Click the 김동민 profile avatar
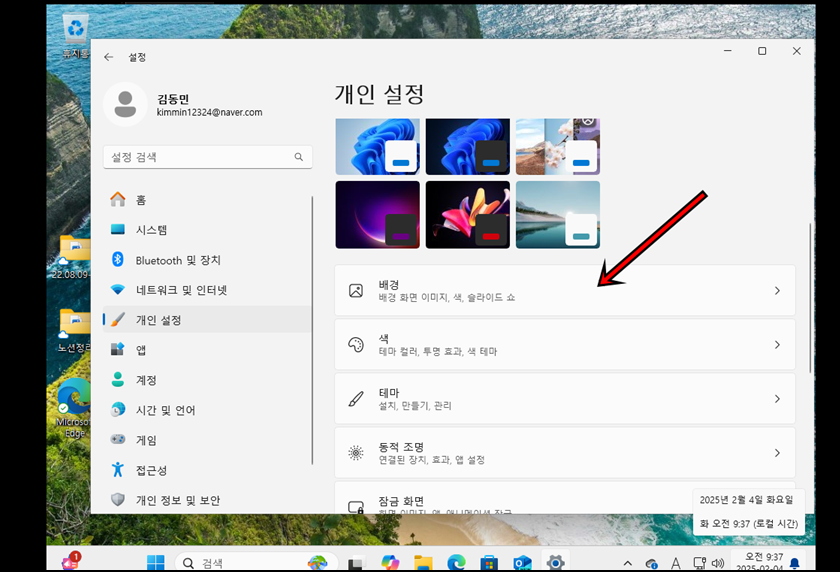Viewport: 840px width, 572px height. [125, 104]
